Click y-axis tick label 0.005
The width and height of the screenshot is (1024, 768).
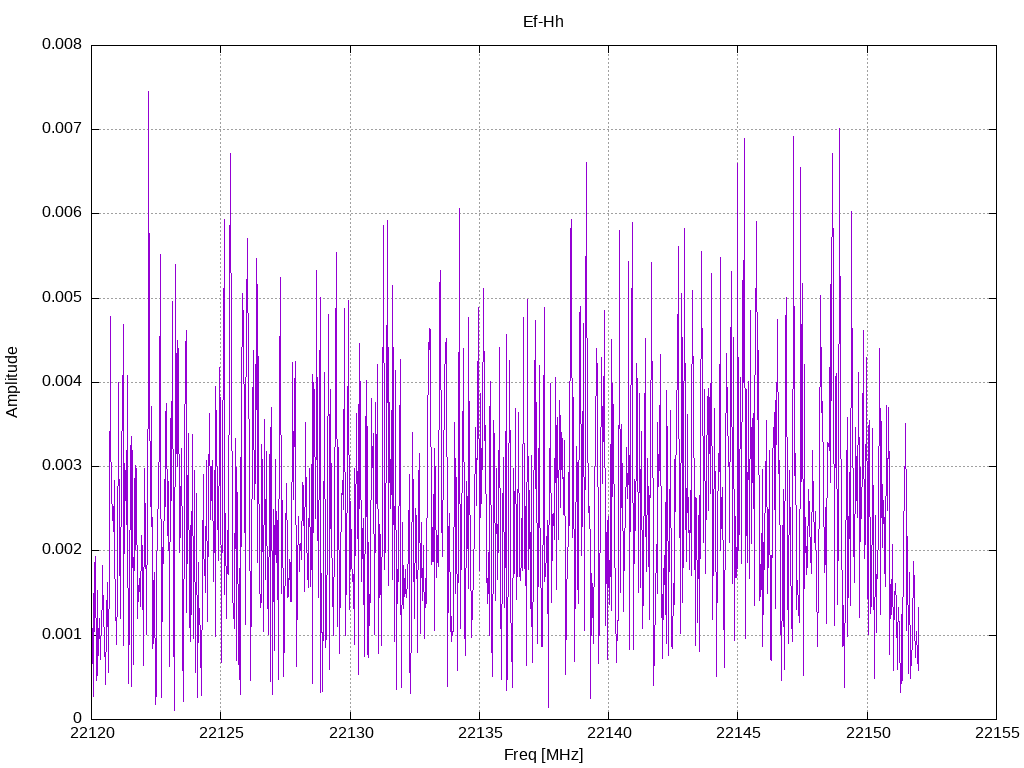[x=62, y=298]
